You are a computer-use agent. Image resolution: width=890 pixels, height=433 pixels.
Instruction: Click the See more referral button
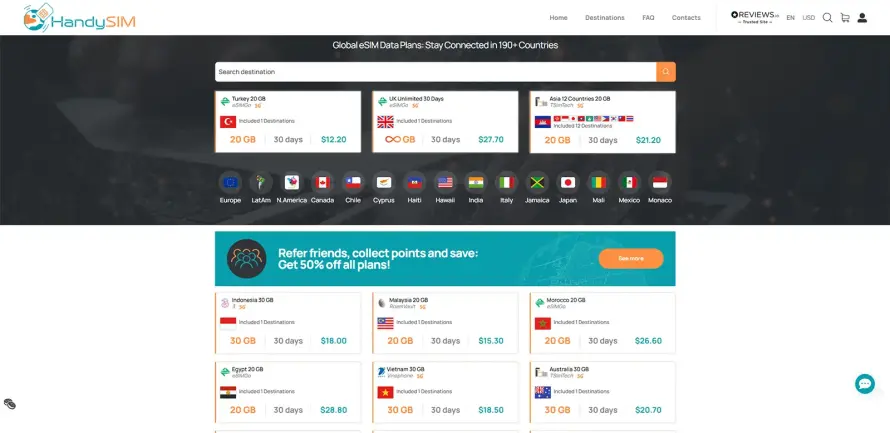click(631, 258)
